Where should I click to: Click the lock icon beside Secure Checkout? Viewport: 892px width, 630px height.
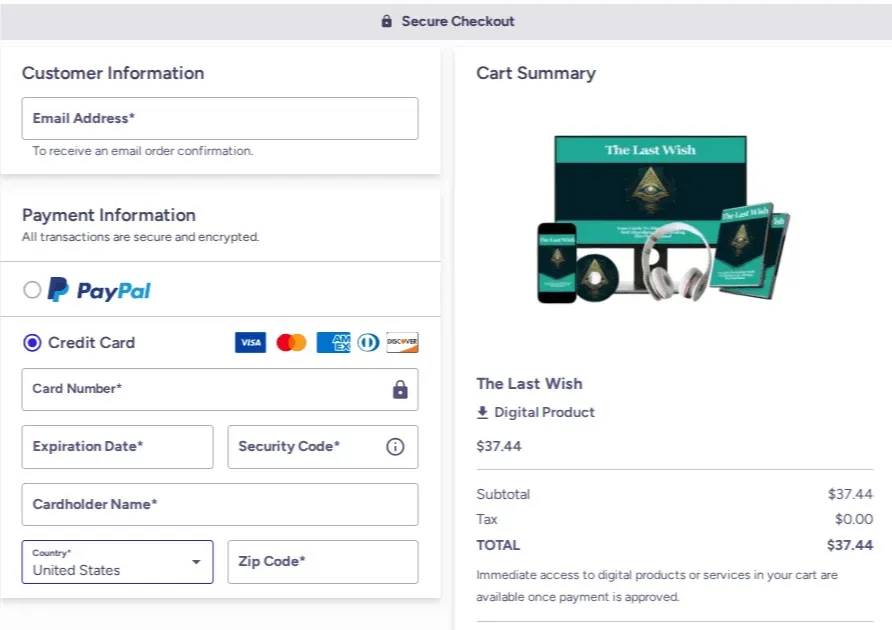(x=385, y=20)
